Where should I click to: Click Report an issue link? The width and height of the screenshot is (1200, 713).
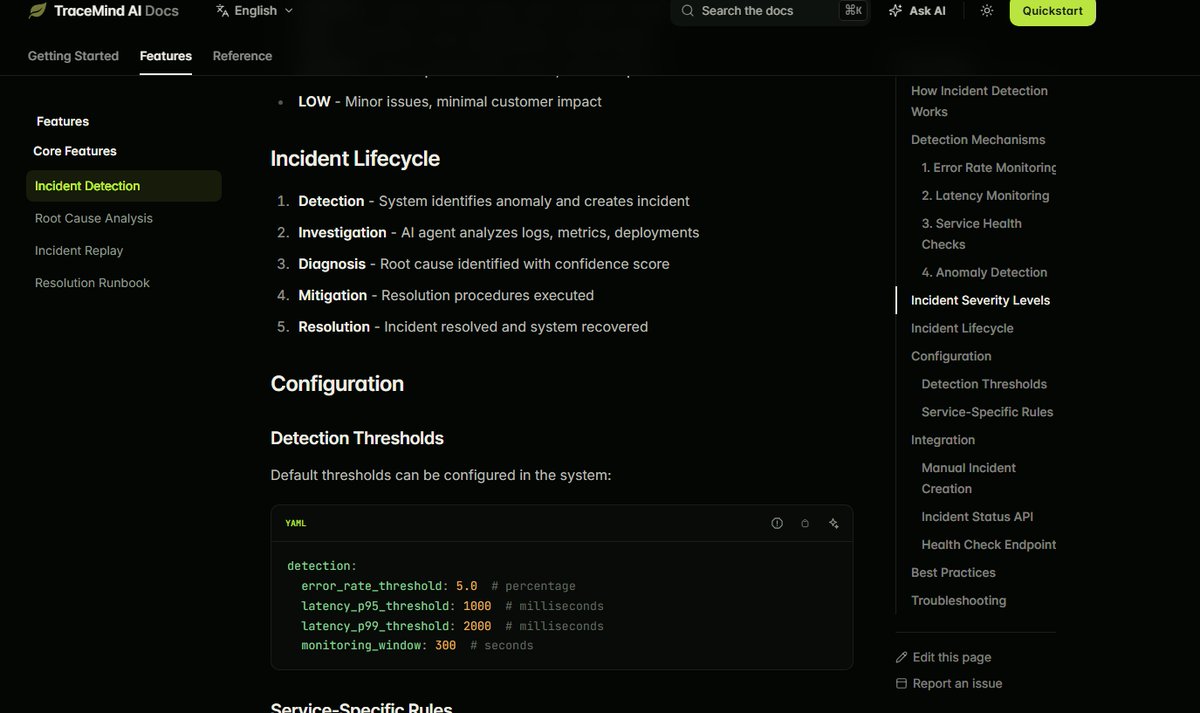(949, 684)
